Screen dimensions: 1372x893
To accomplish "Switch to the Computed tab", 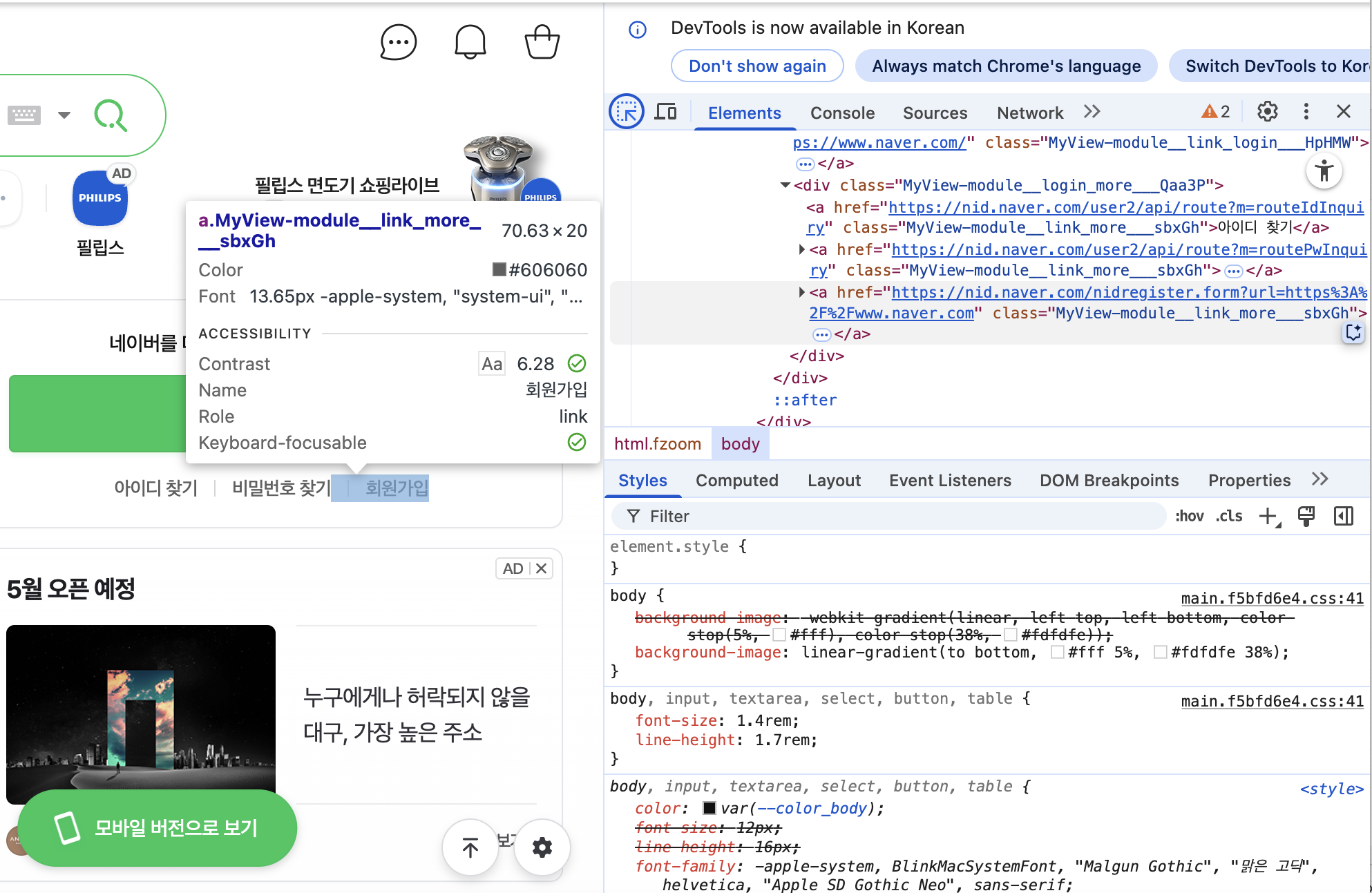I will (x=736, y=481).
